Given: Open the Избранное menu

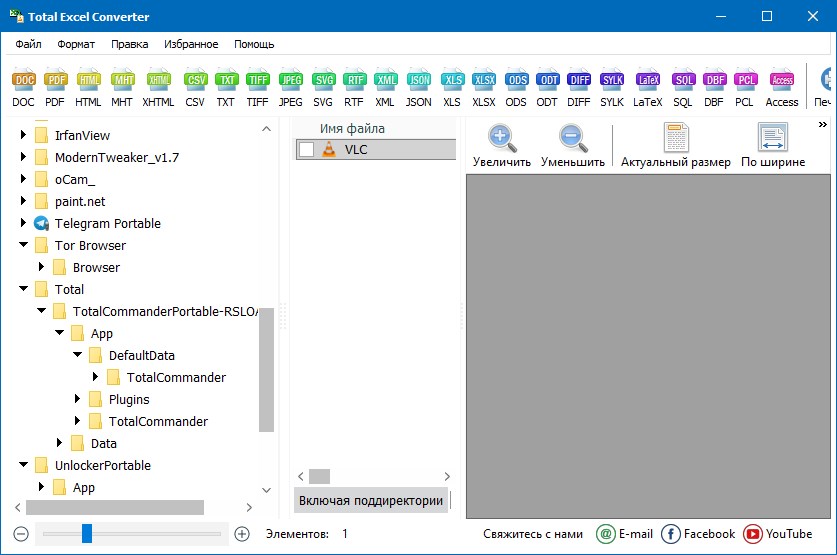Looking at the screenshot, I should (191, 44).
